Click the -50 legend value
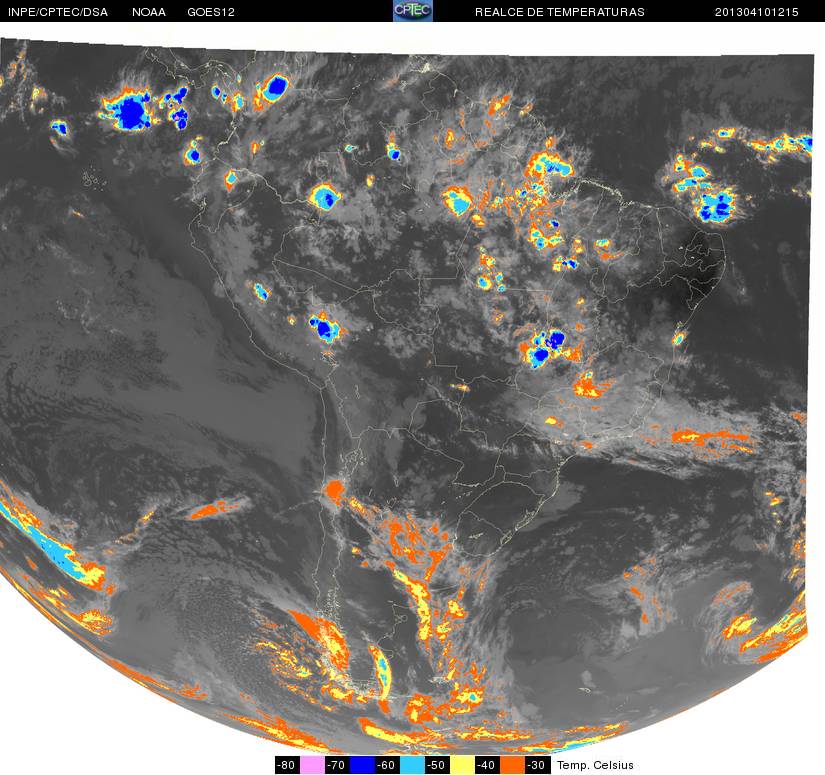 (x=438, y=765)
